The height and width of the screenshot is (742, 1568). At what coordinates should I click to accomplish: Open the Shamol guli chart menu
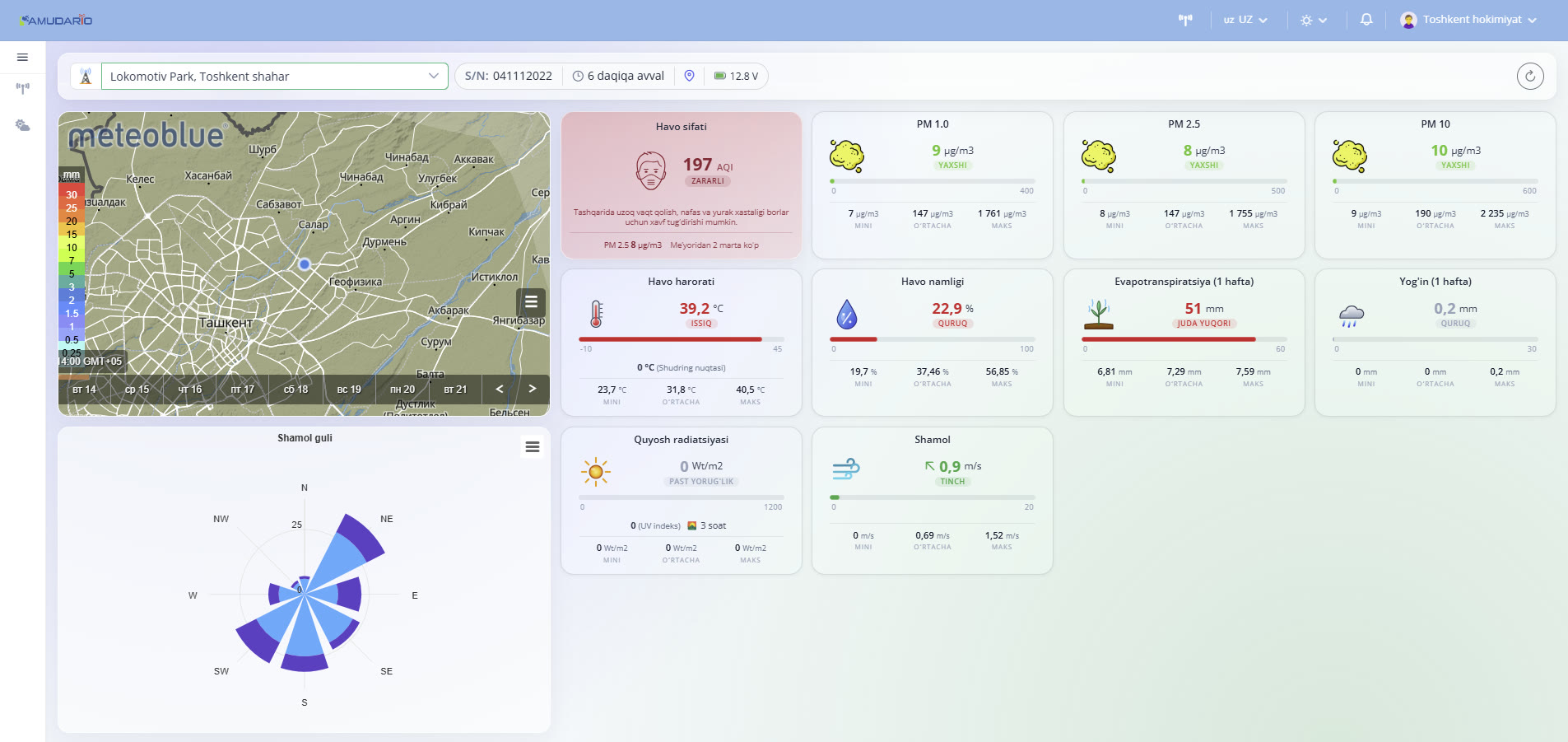pos(533,446)
